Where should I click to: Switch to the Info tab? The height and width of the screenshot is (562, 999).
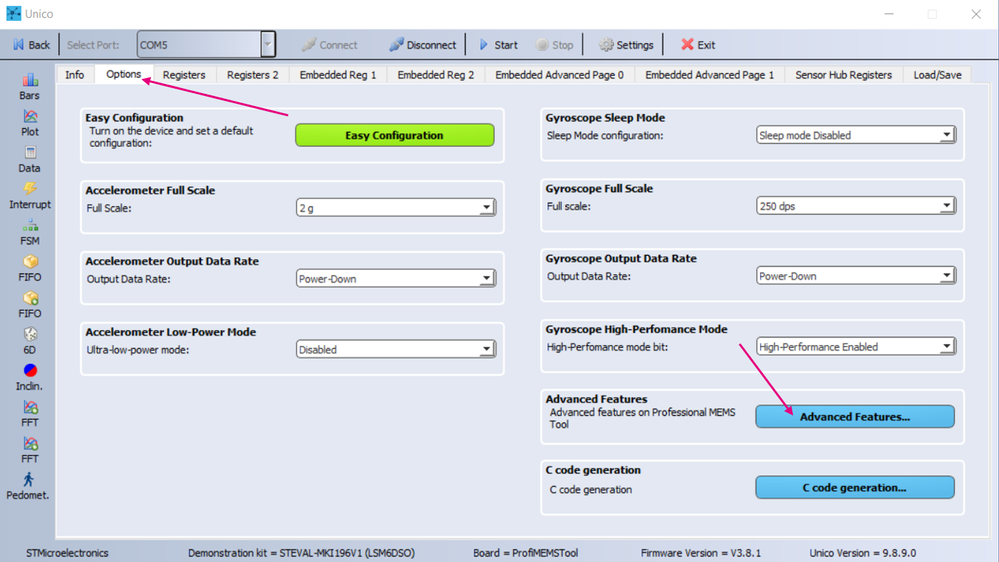tap(75, 75)
